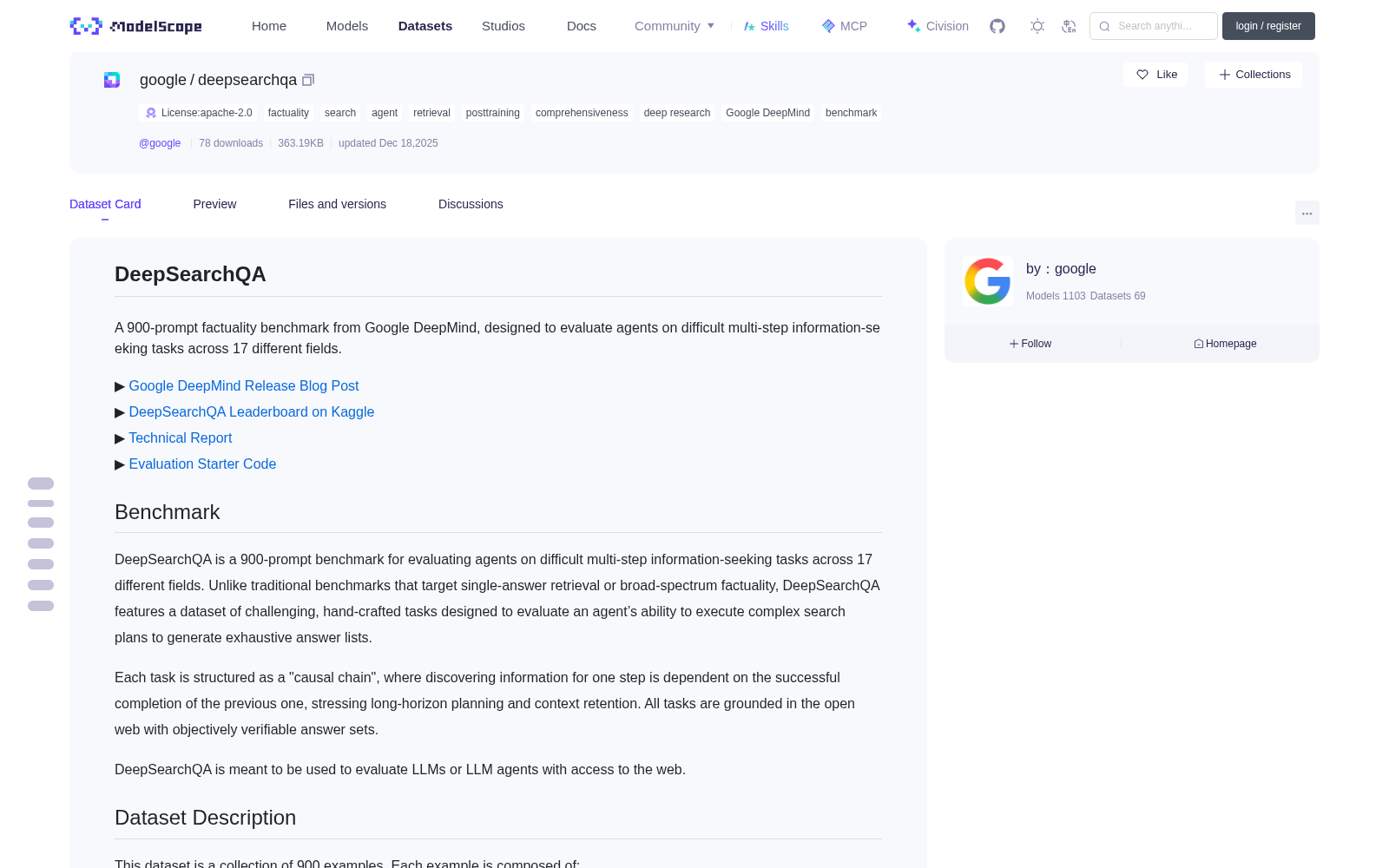Select the Dataset Card tab
The height and width of the screenshot is (868, 1389).
coord(105,204)
